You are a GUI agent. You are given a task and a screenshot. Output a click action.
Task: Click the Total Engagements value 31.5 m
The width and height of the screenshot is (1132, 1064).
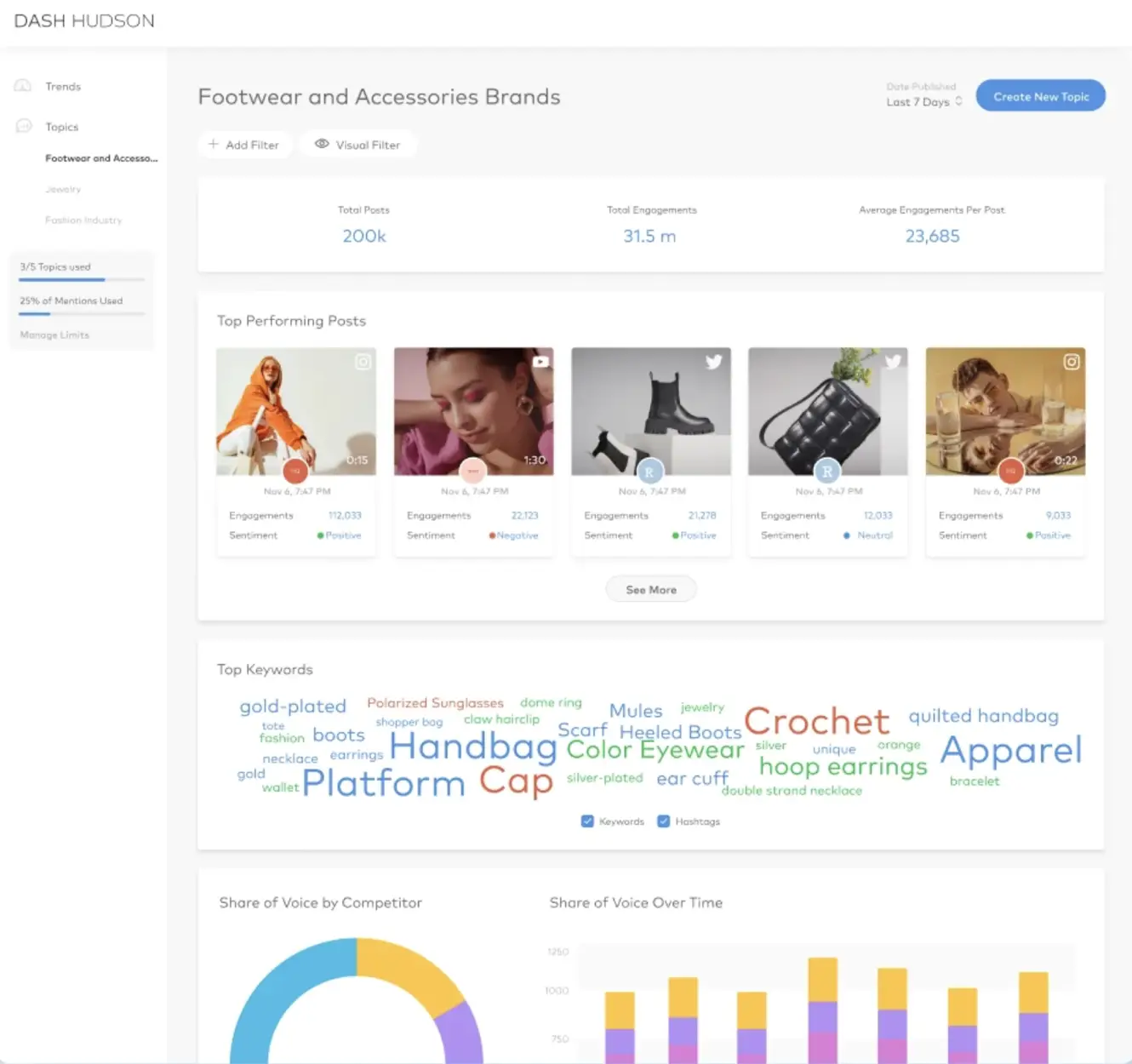point(649,236)
